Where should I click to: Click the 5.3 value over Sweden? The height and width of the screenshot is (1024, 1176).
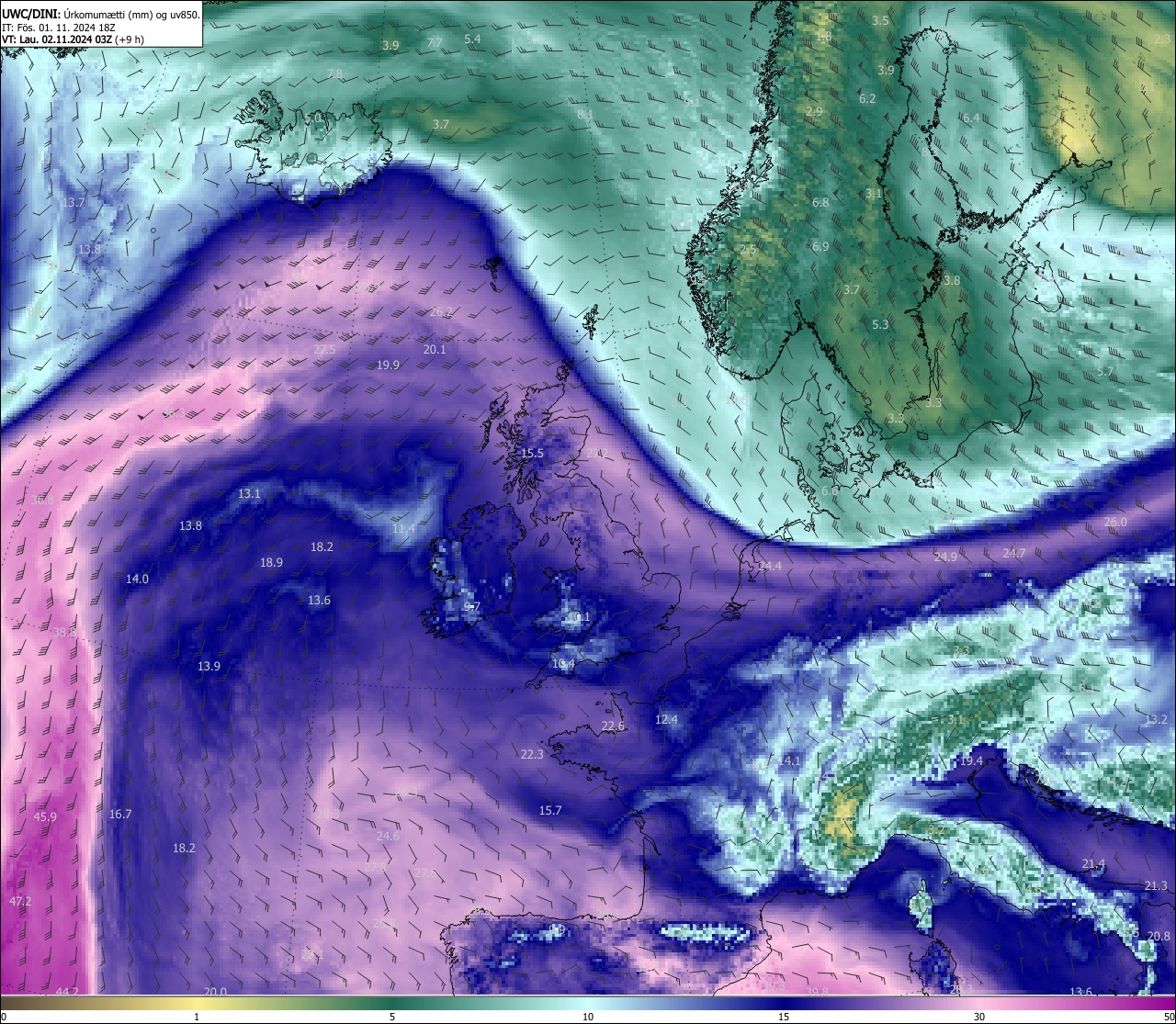pos(880,325)
